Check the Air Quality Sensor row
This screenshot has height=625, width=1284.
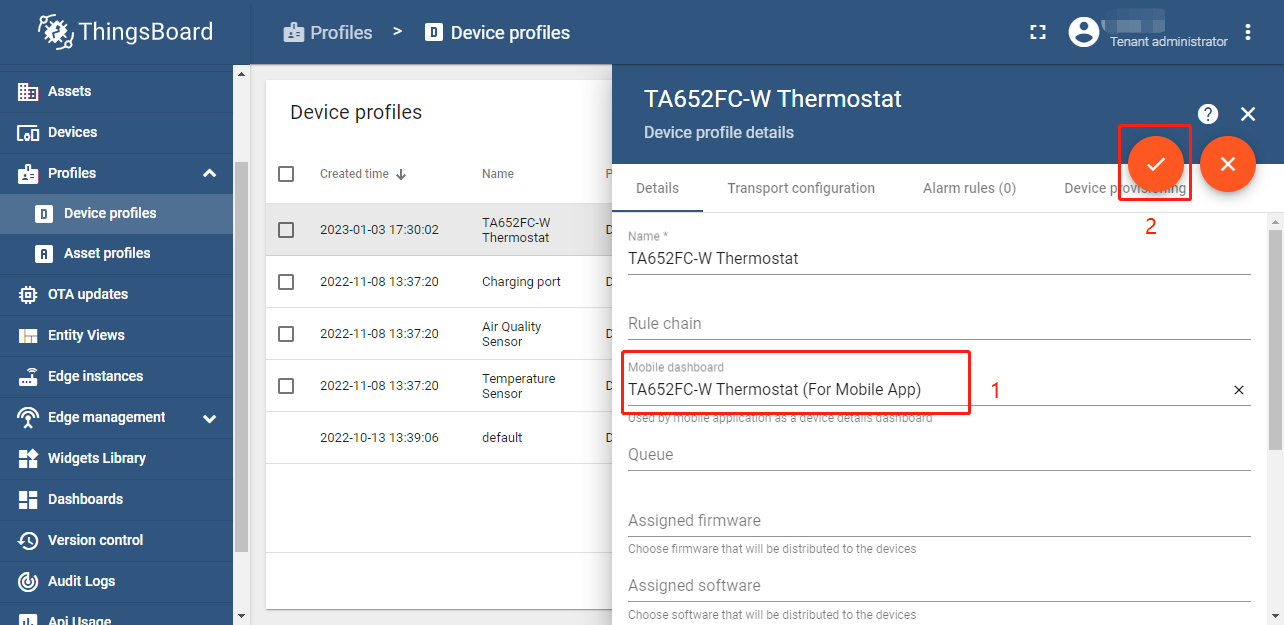[x=286, y=334]
